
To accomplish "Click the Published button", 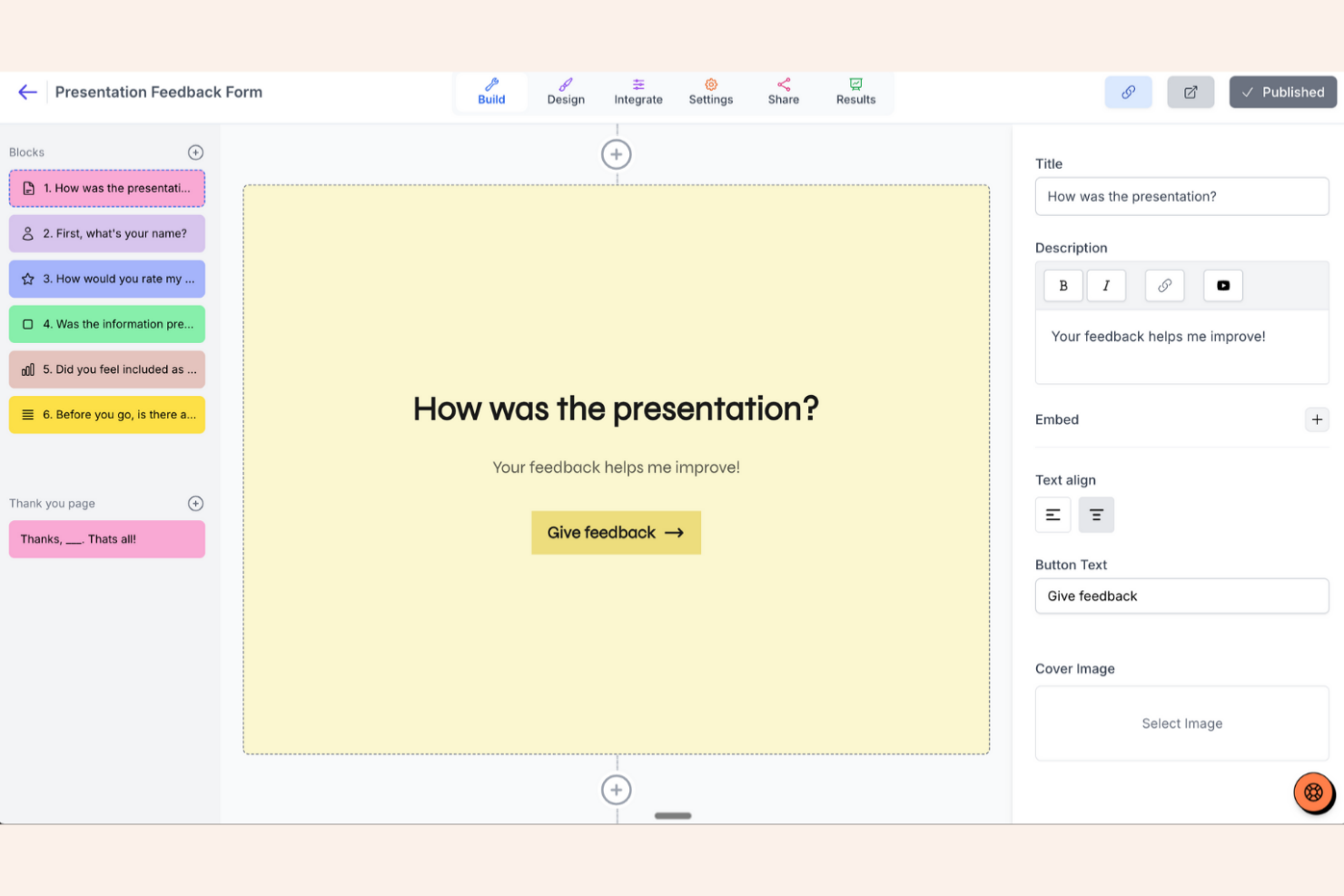I will (x=1282, y=92).
